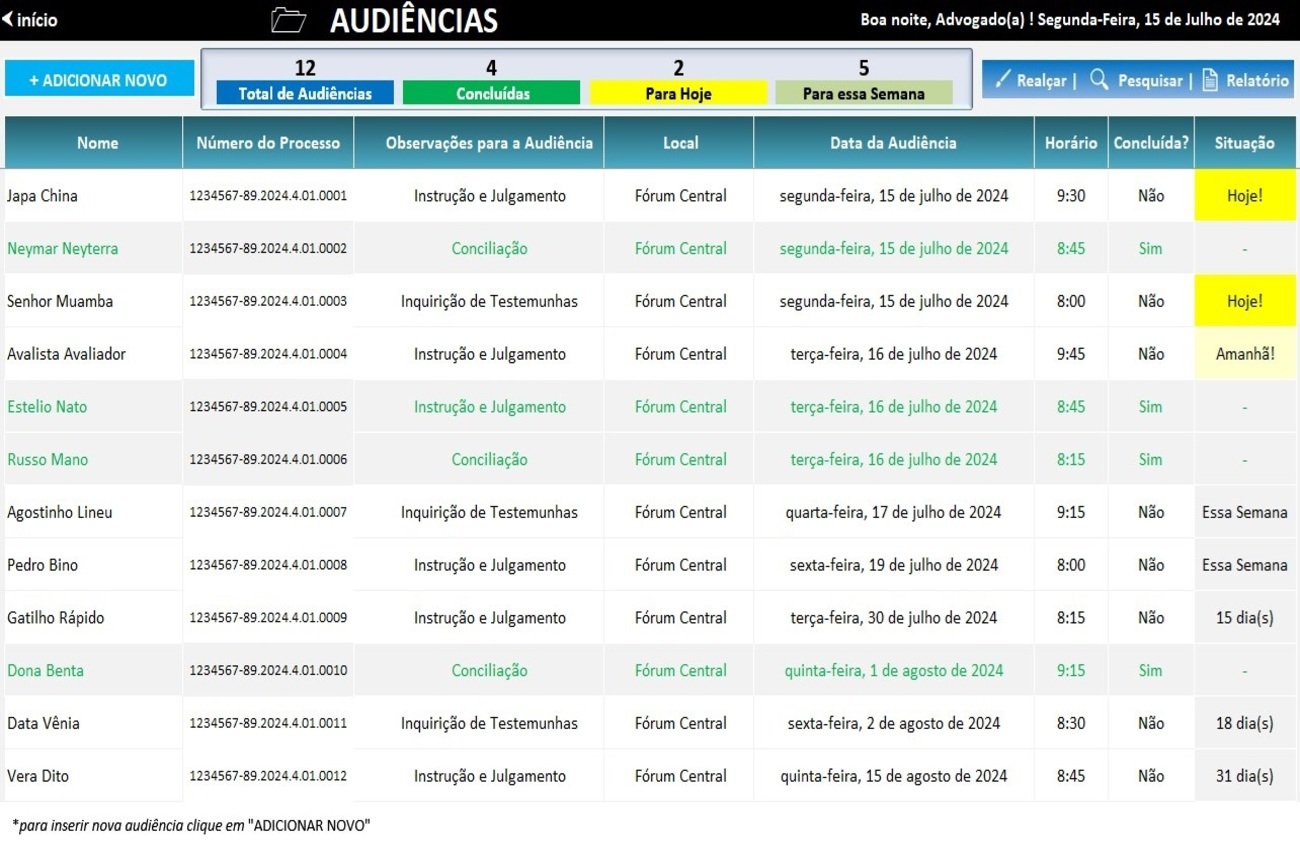Click the Horário cell for Pedro Bino
The width and height of the screenshot is (1300, 850).
1070,565
